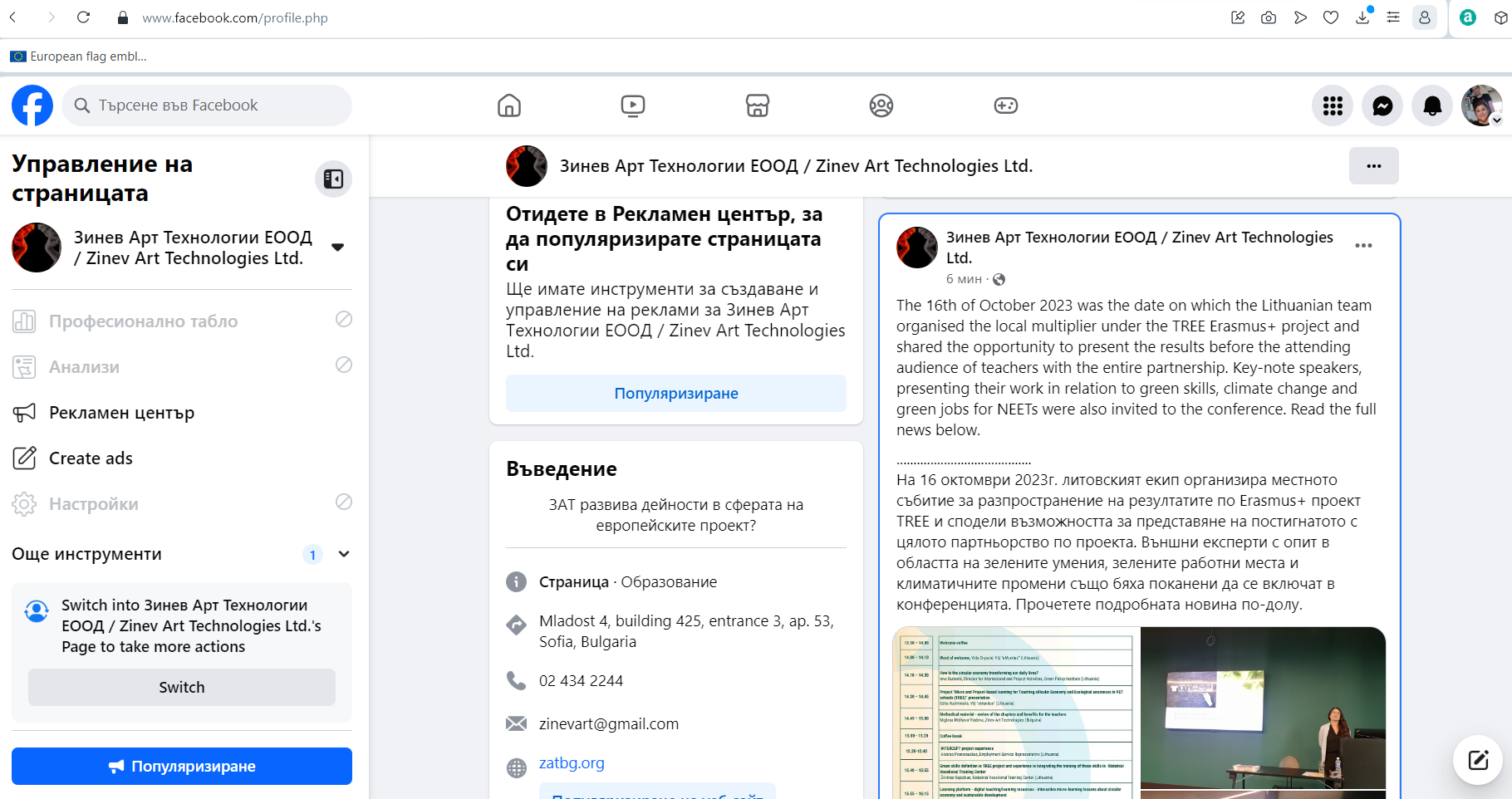
Task: Open Настройки in sidebar
Action: (x=182, y=504)
